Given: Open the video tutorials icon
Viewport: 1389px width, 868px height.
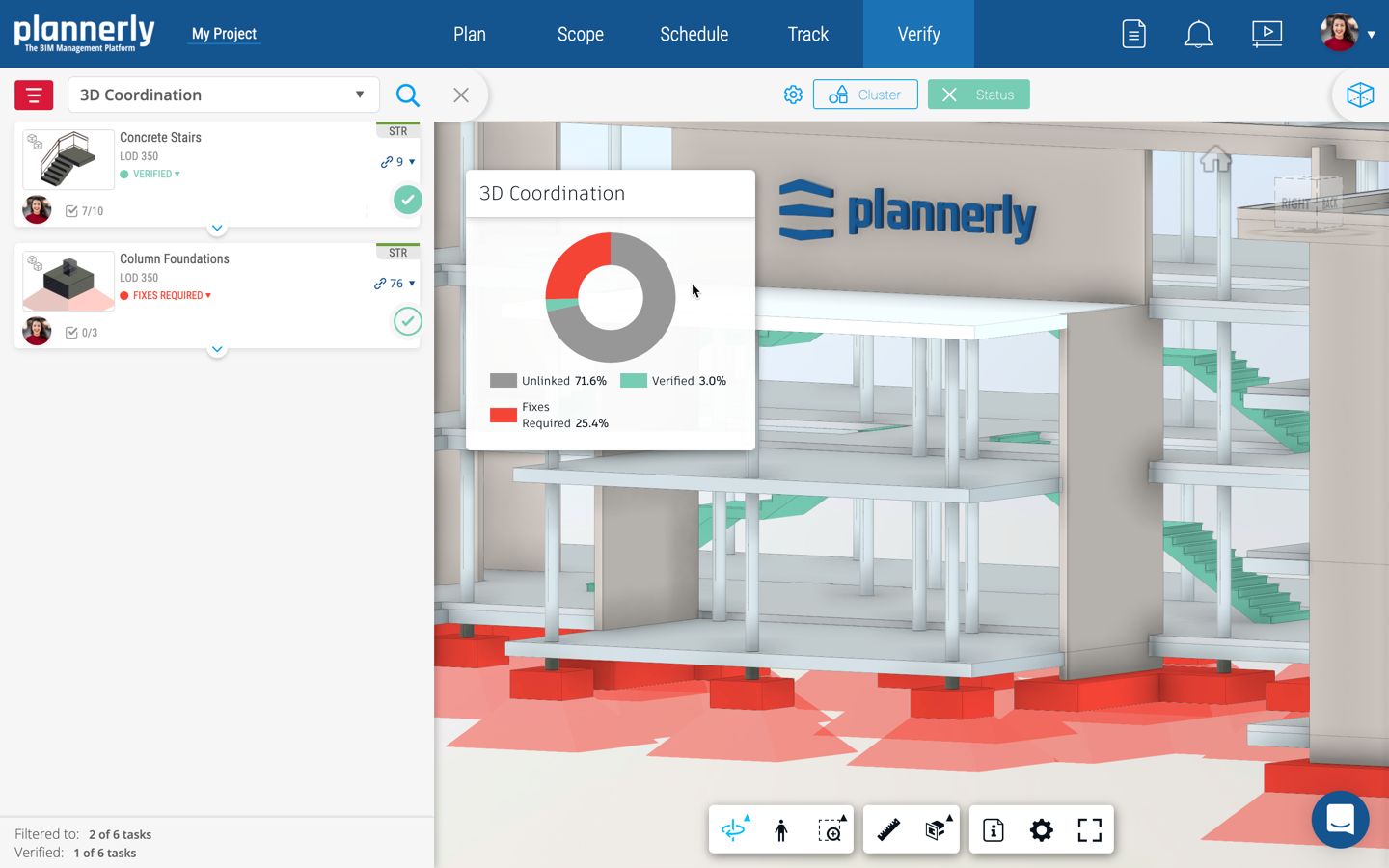Looking at the screenshot, I should click(1266, 34).
